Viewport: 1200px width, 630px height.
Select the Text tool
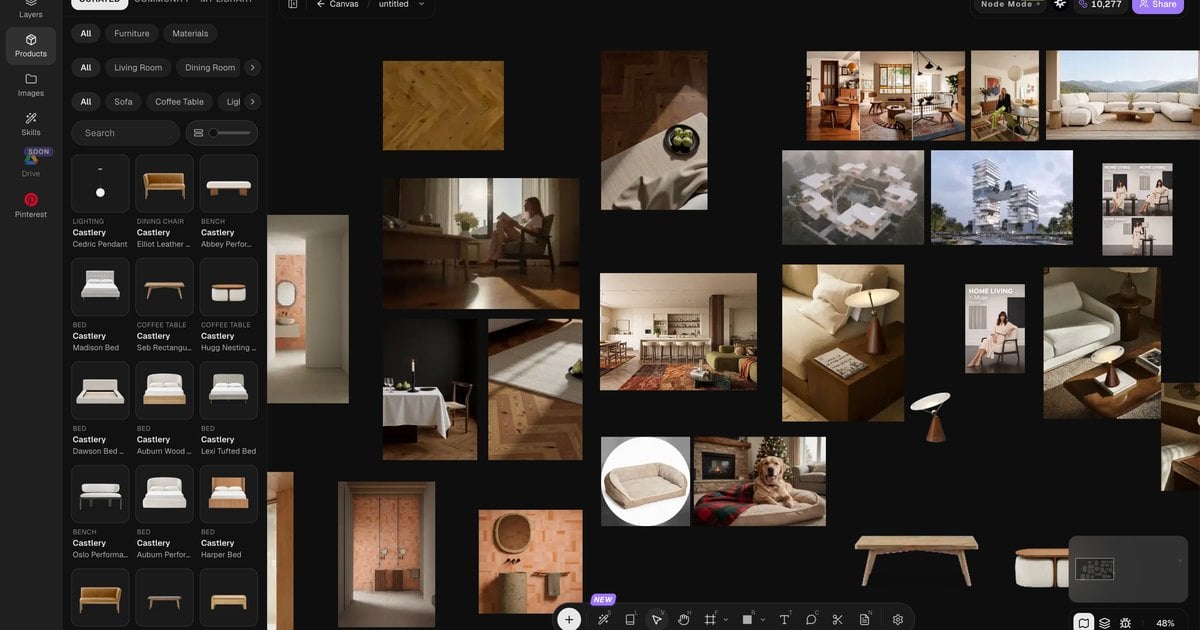[x=784, y=619]
